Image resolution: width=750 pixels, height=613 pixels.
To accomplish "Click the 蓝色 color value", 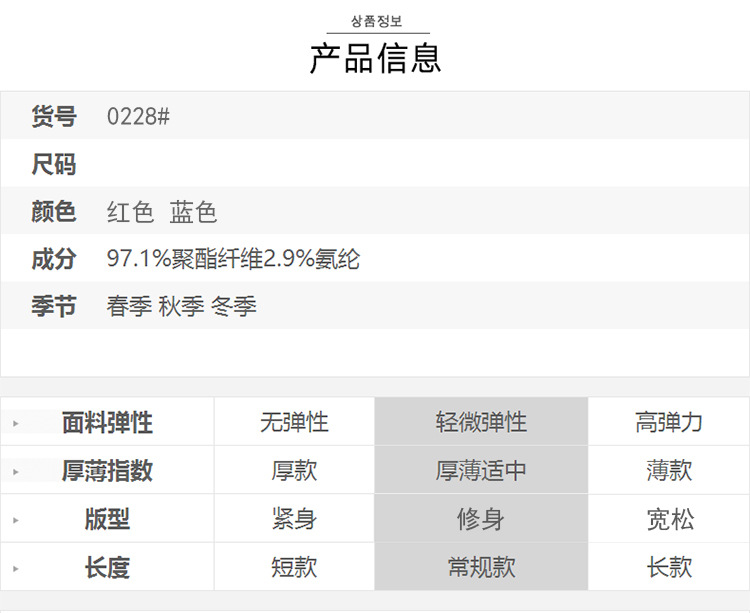I will coord(193,212).
